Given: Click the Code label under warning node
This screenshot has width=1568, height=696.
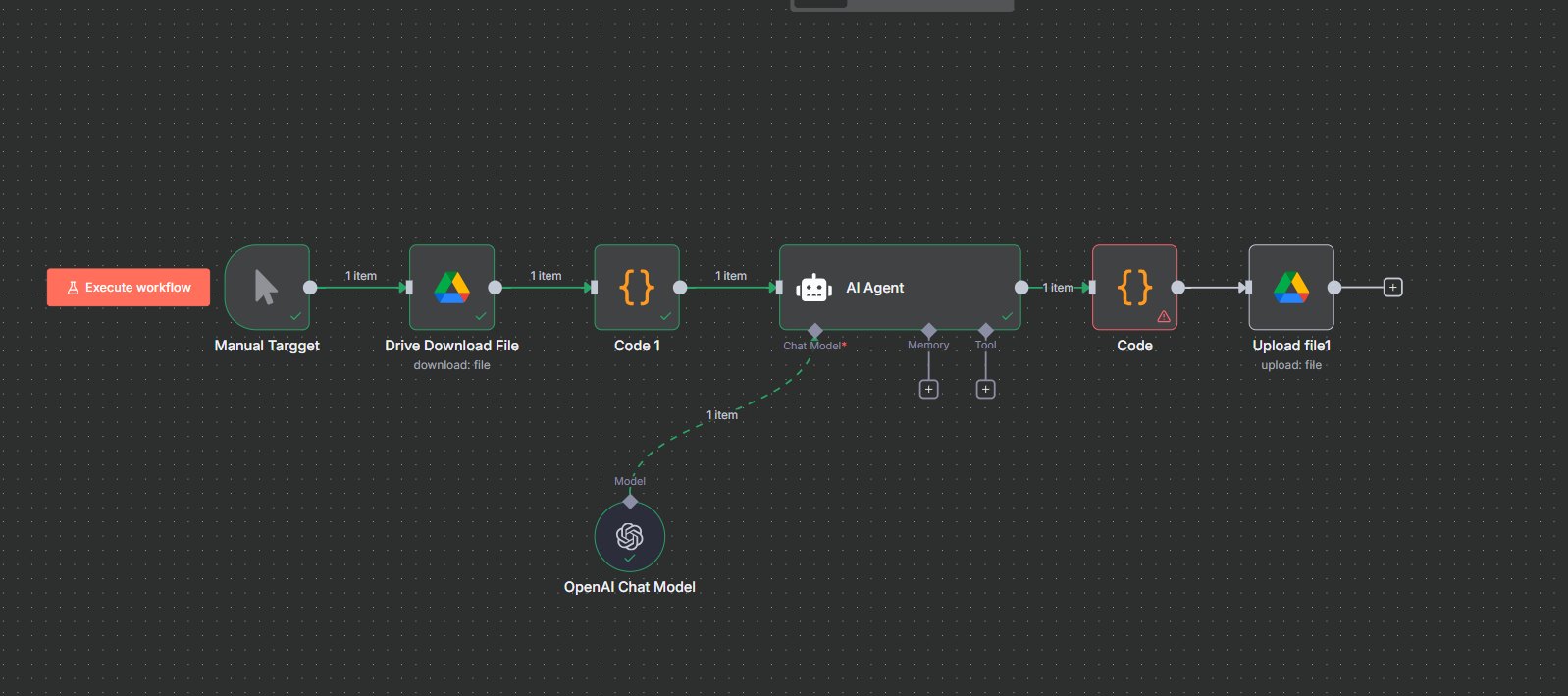Looking at the screenshot, I should 1134,346.
